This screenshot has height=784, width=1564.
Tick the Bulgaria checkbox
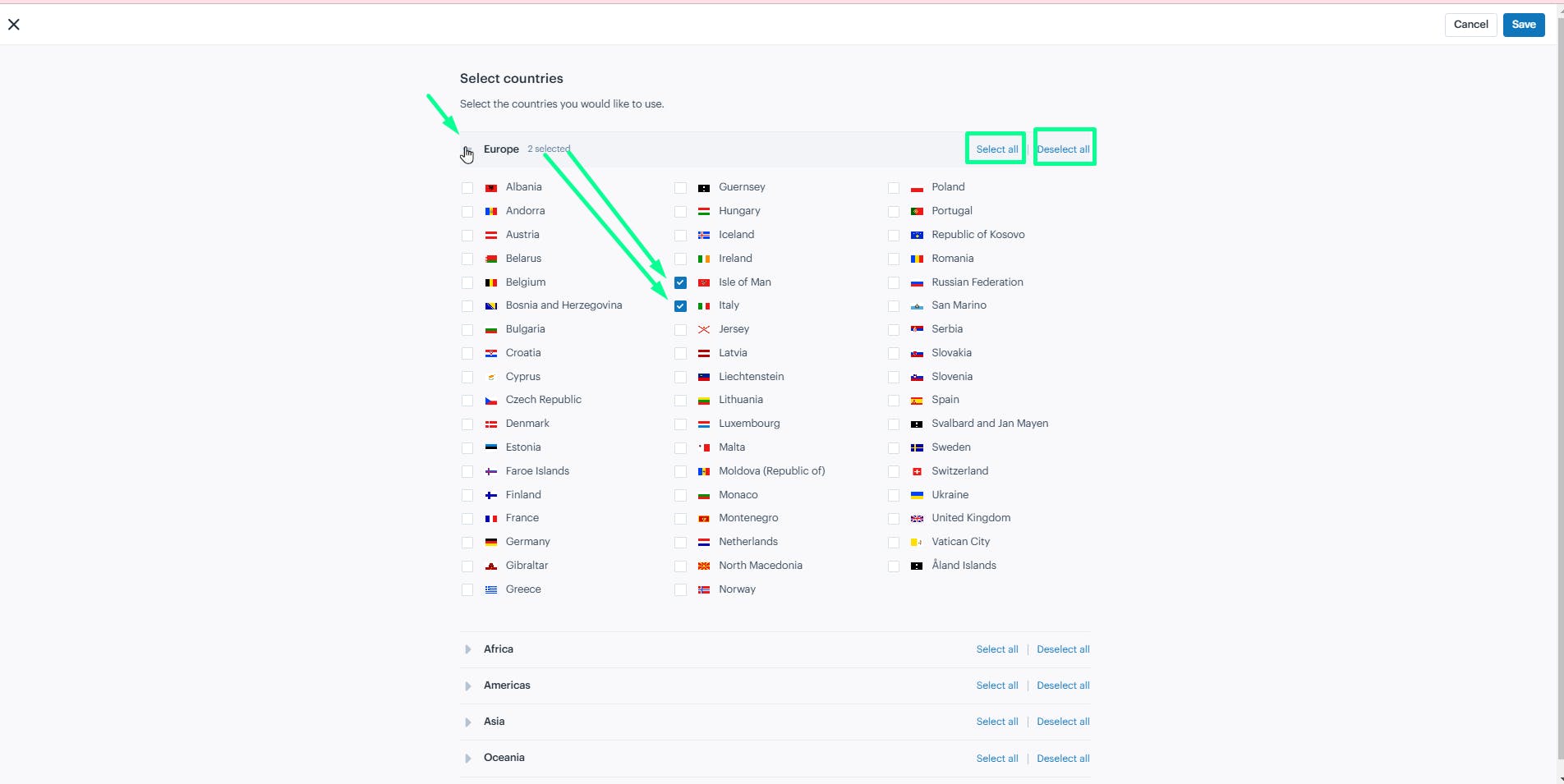(467, 330)
